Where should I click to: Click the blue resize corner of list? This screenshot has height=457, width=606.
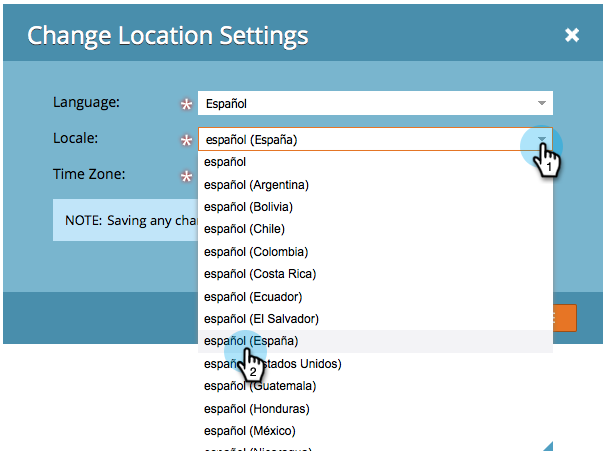pos(549,447)
